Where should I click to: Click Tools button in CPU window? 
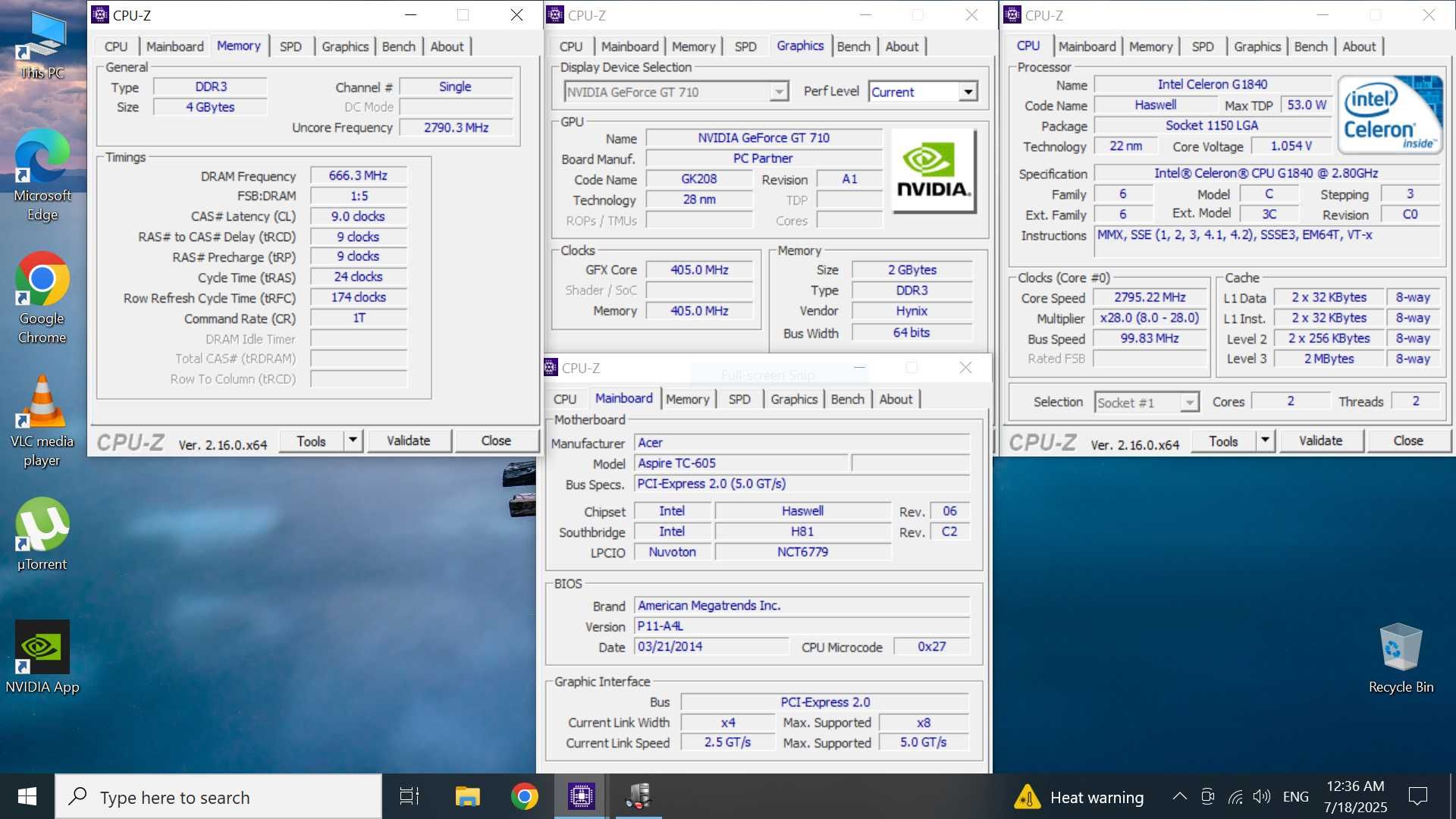coord(1223,441)
